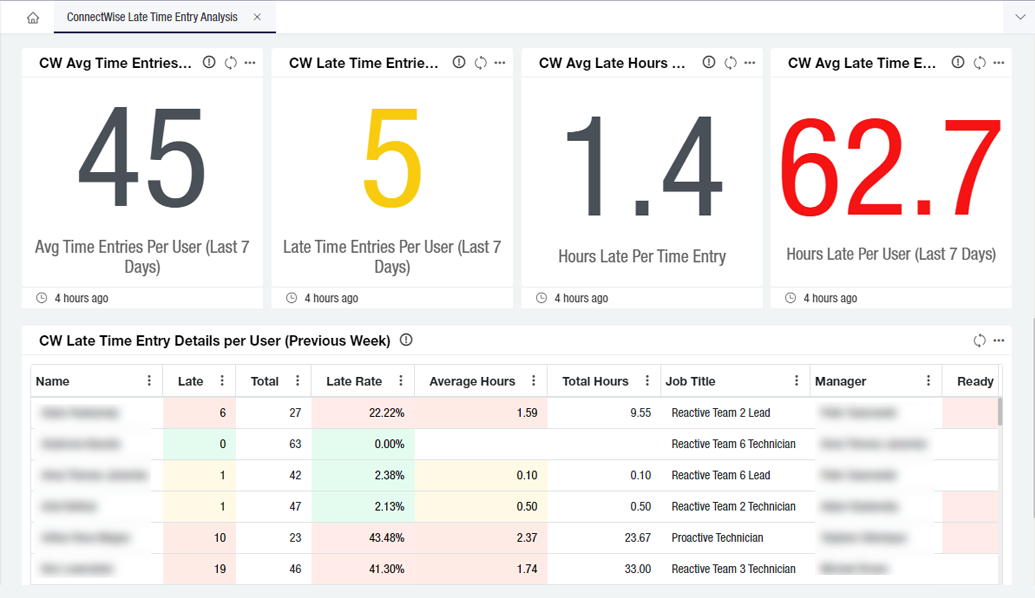
Task: Select the 9.55 total hours cell
Action: point(604,413)
